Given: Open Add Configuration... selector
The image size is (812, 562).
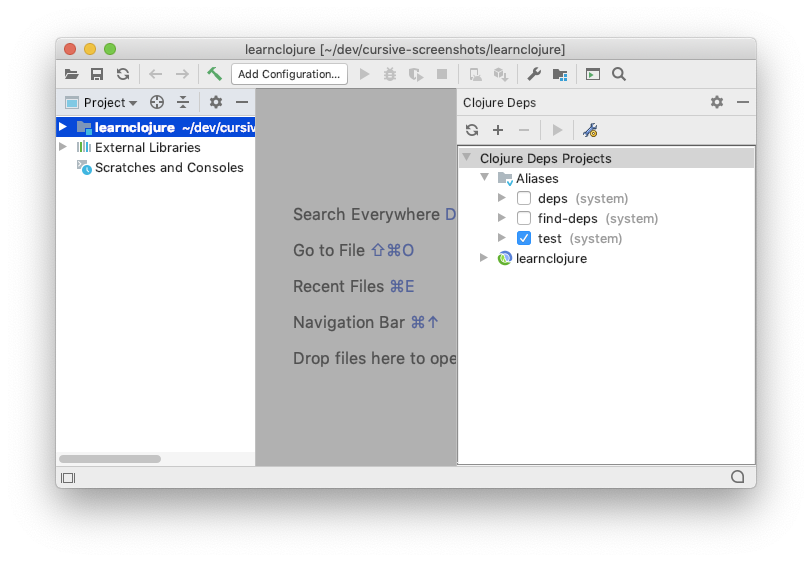Looking at the screenshot, I should coord(289,74).
